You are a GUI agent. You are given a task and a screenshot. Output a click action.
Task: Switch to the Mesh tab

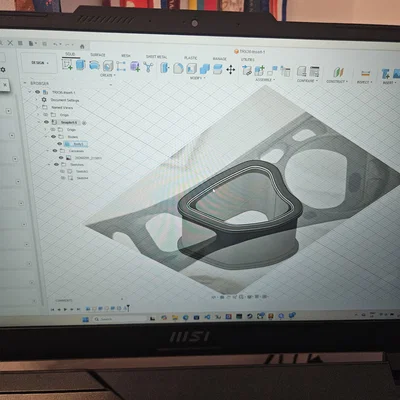[x=126, y=56]
